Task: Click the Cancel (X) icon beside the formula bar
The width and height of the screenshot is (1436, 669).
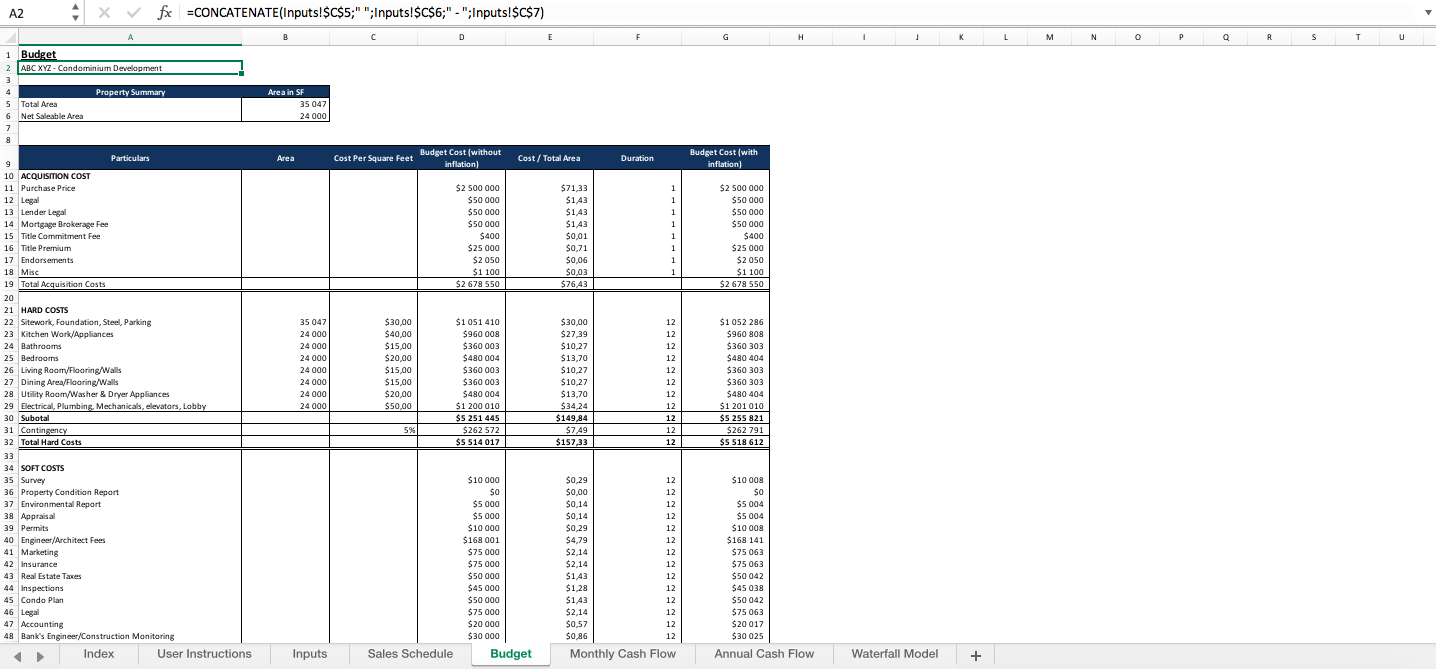Action: (x=104, y=13)
